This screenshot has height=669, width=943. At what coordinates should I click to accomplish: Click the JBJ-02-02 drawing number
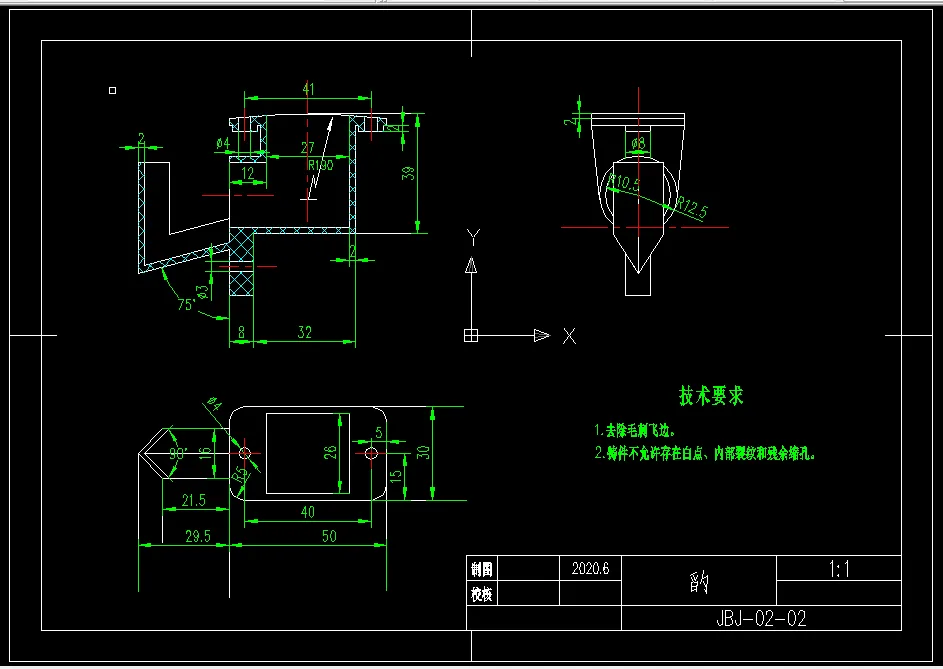[x=761, y=618]
